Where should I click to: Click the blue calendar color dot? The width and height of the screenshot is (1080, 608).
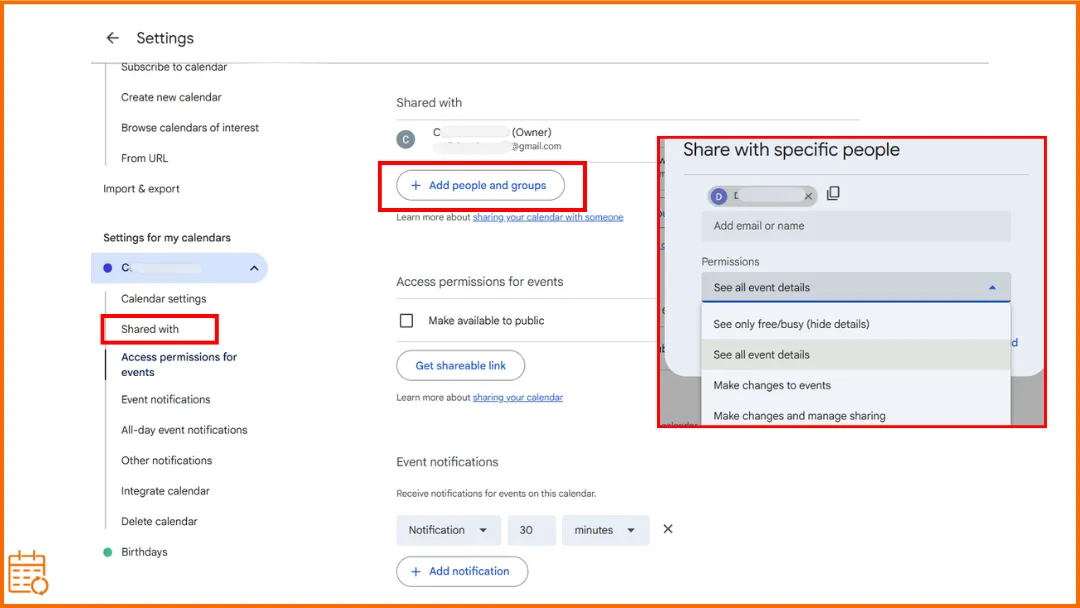pos(107,268)
